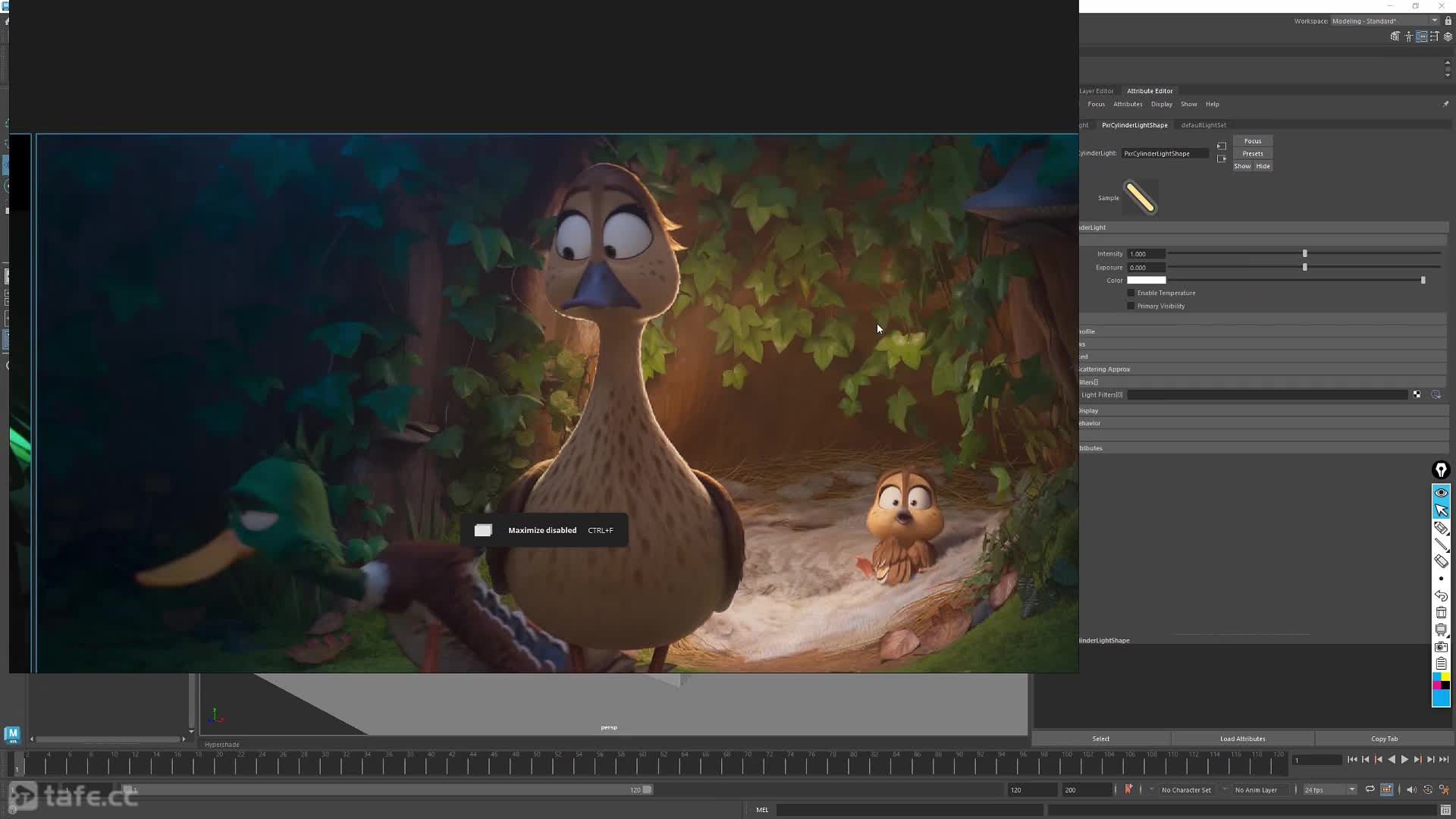Click the camera screenshot icon in annotation toolbar
The width and height of the screenshot is (1456, 819).
coord(1441,647)
